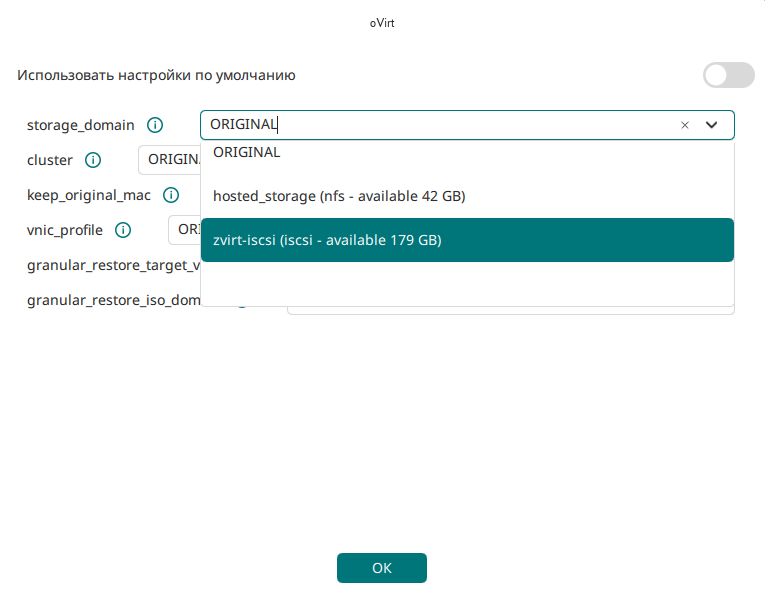Show info for keep_original_mac

pyautogui.click(x=171, y=195)
